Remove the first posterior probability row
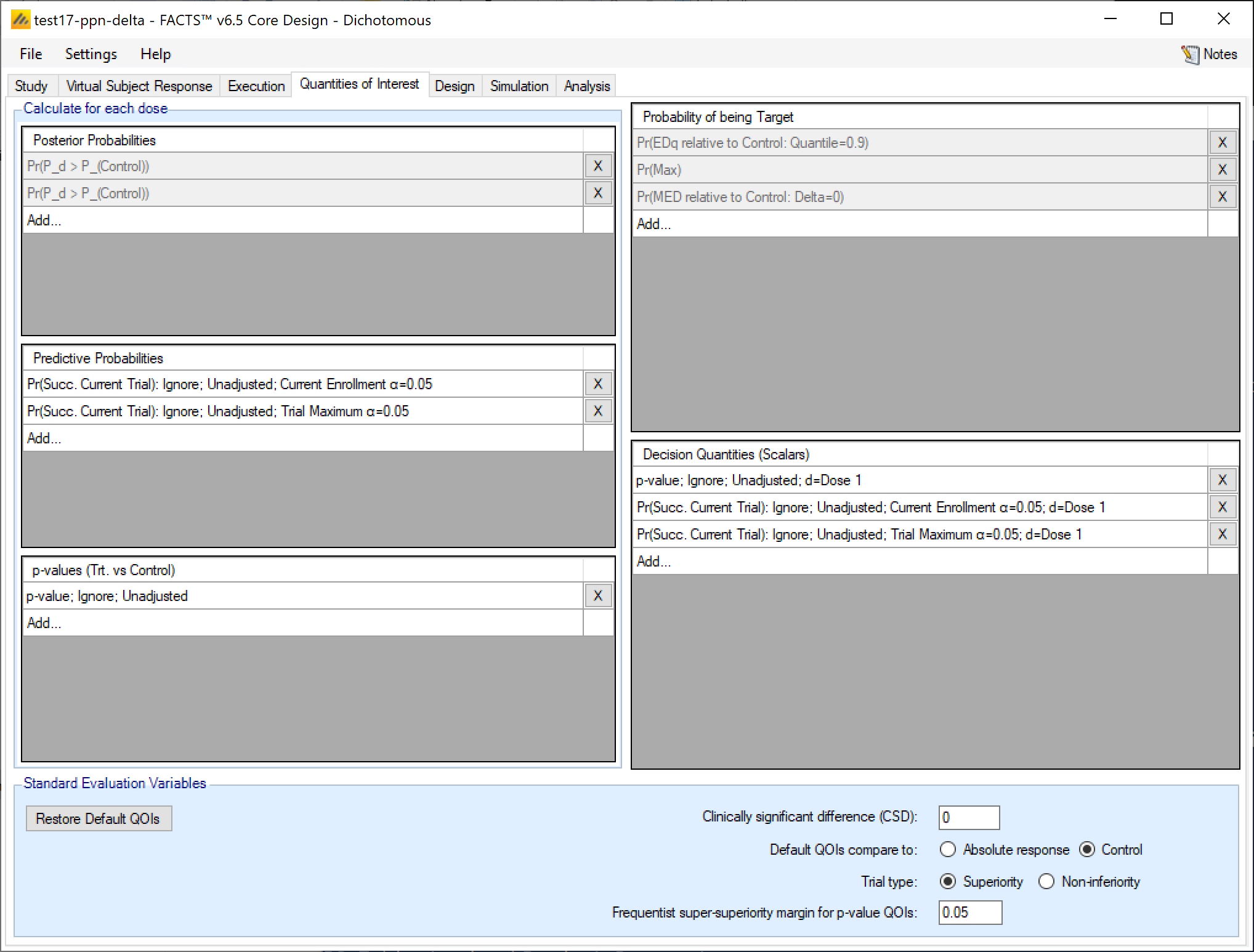This screenshot has height=952, width=1254. tap(597, 166)
